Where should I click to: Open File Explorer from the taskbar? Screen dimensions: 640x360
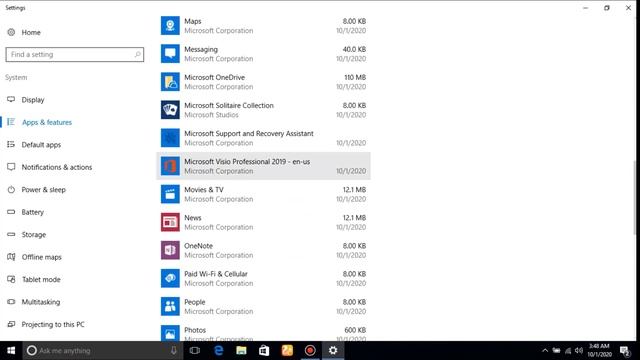(241, 351)
